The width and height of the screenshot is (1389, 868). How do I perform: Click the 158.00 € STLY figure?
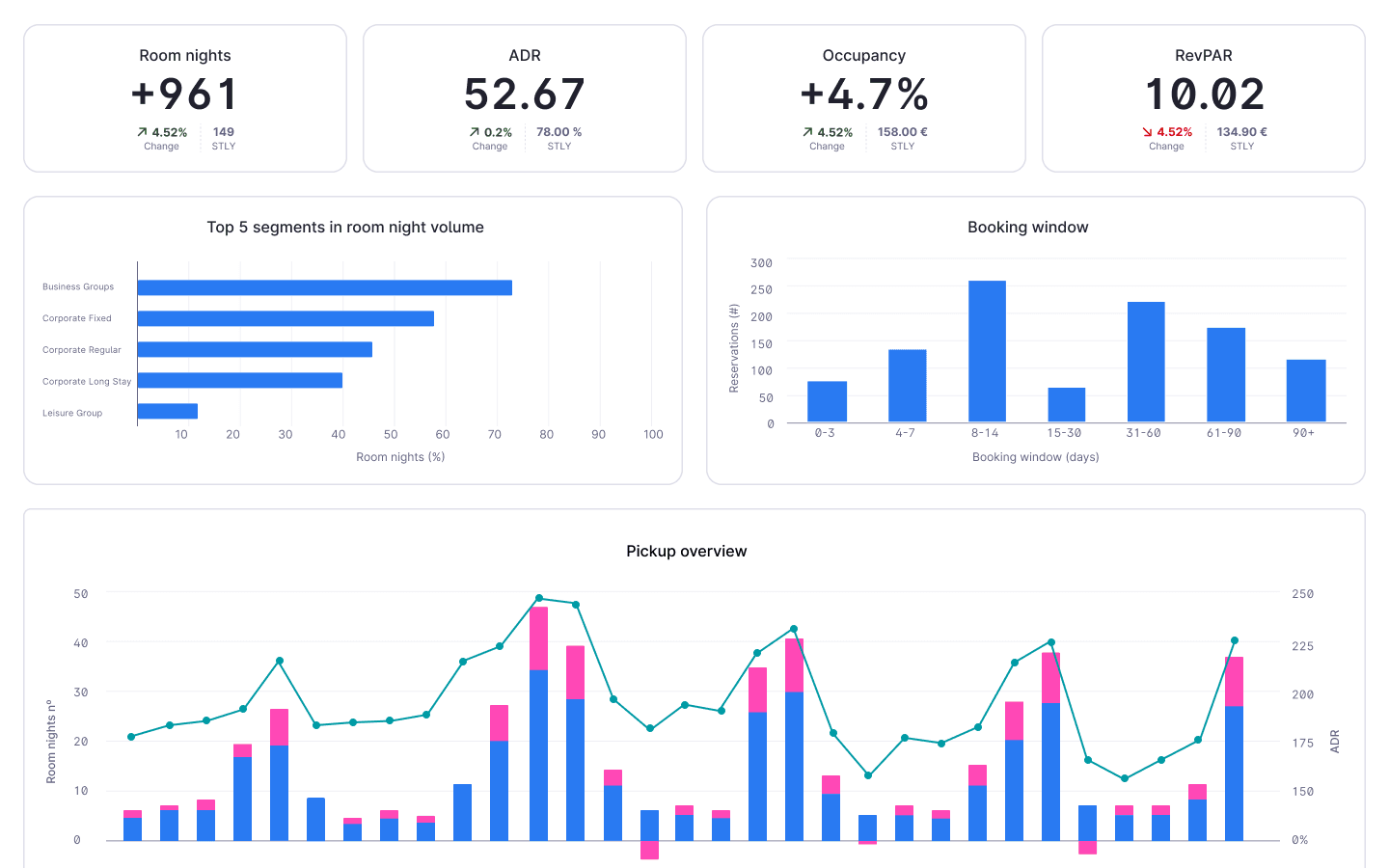point(903,132)
